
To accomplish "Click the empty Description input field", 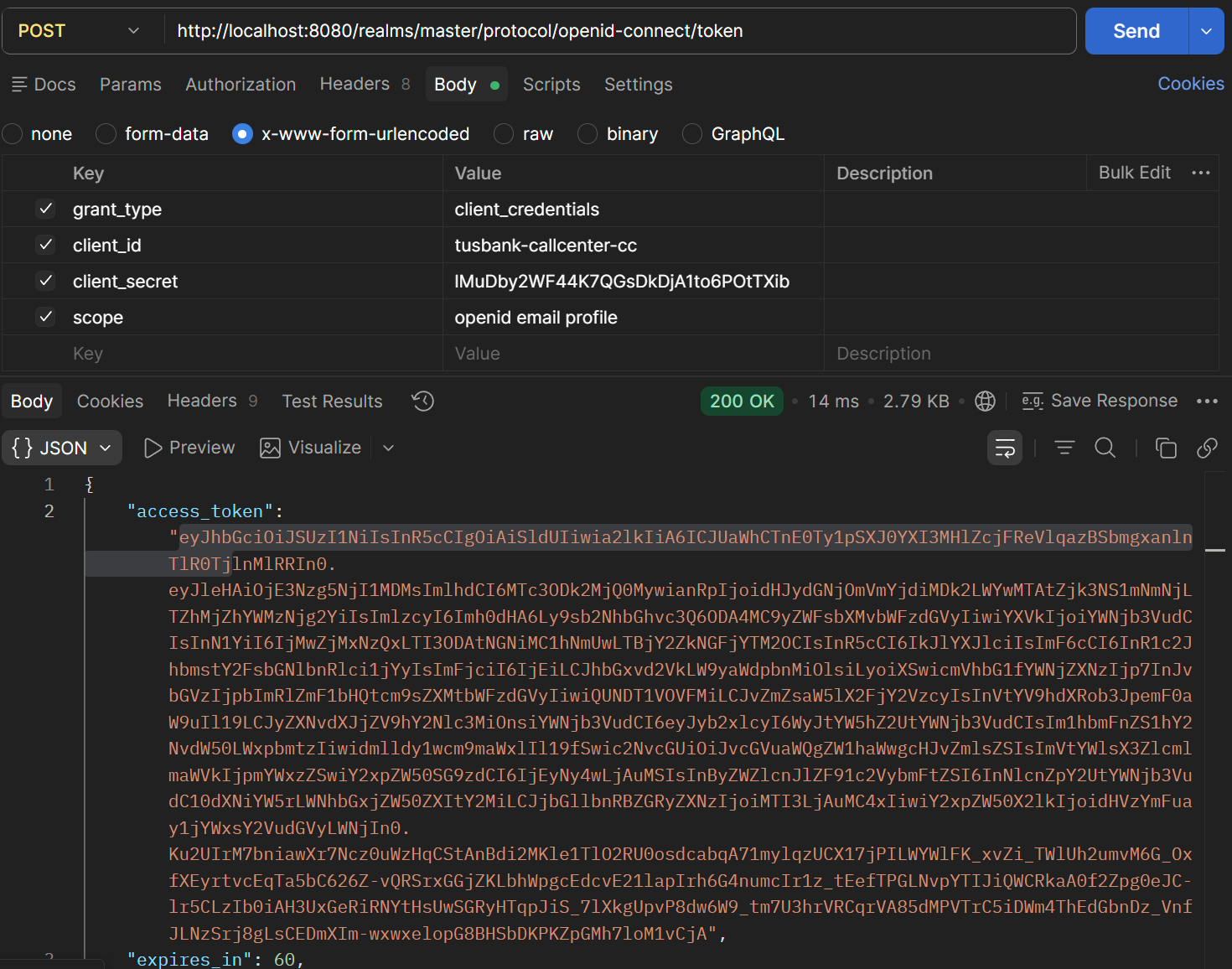I will 1022,354.
